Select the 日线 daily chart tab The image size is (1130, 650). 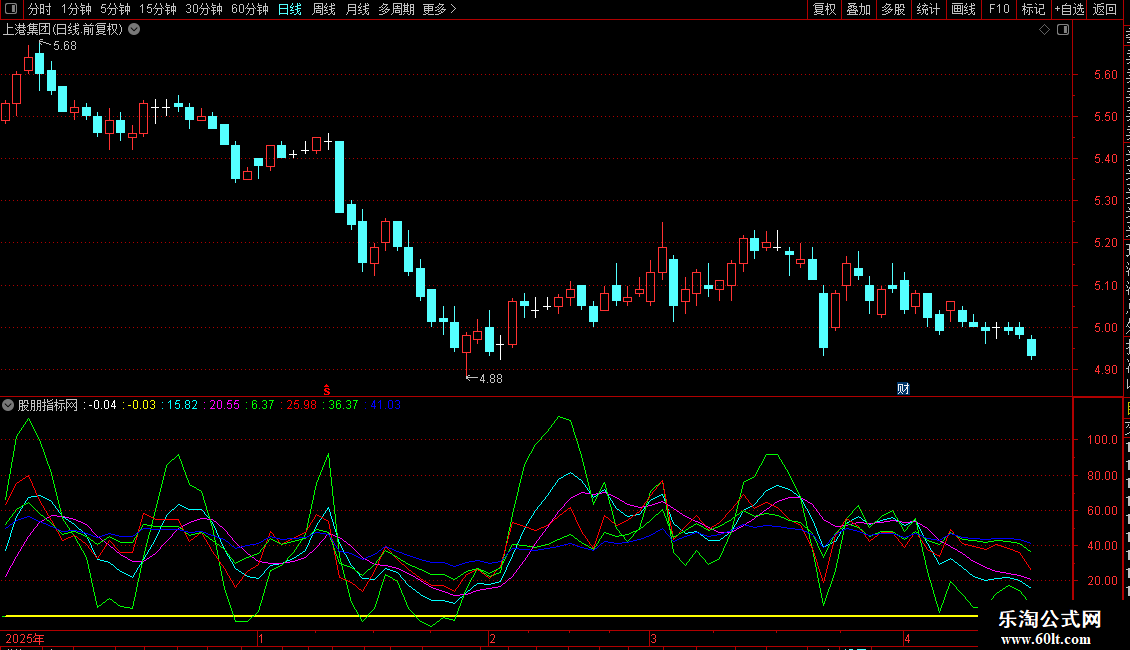point(290,9)
